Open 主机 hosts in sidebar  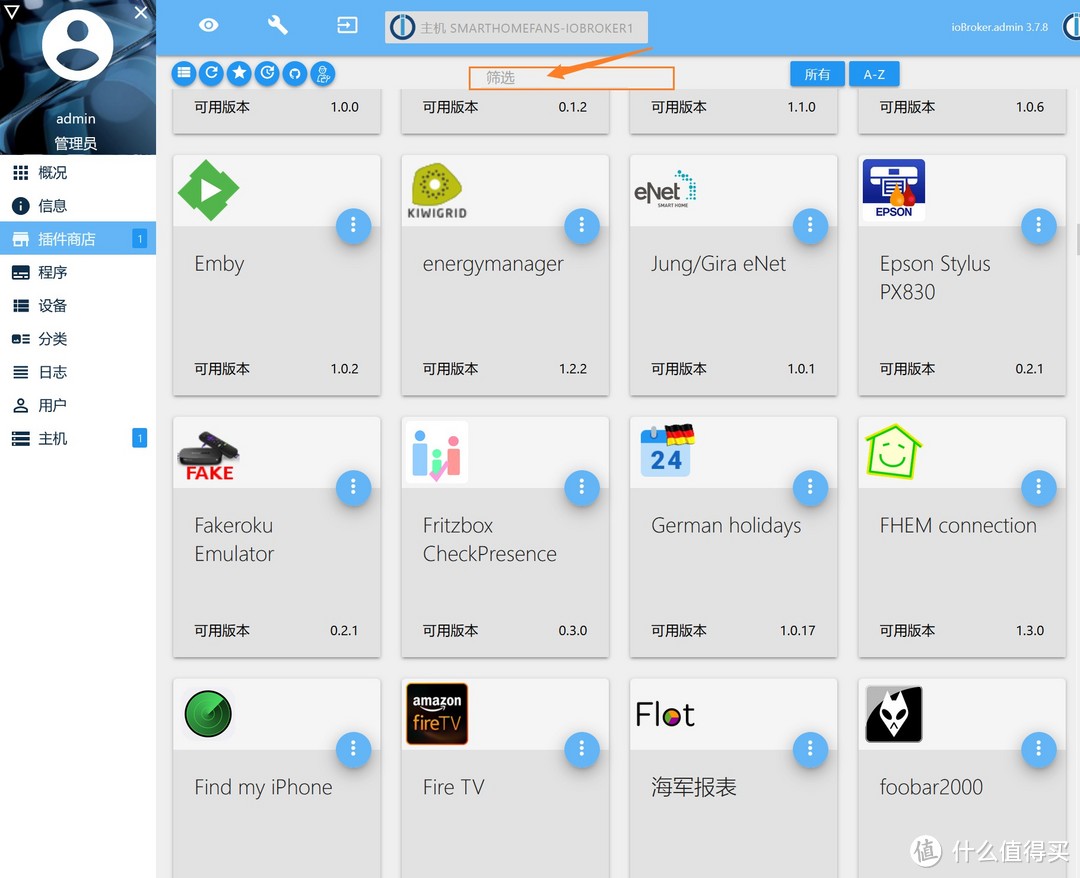click(x=78, y=438)
